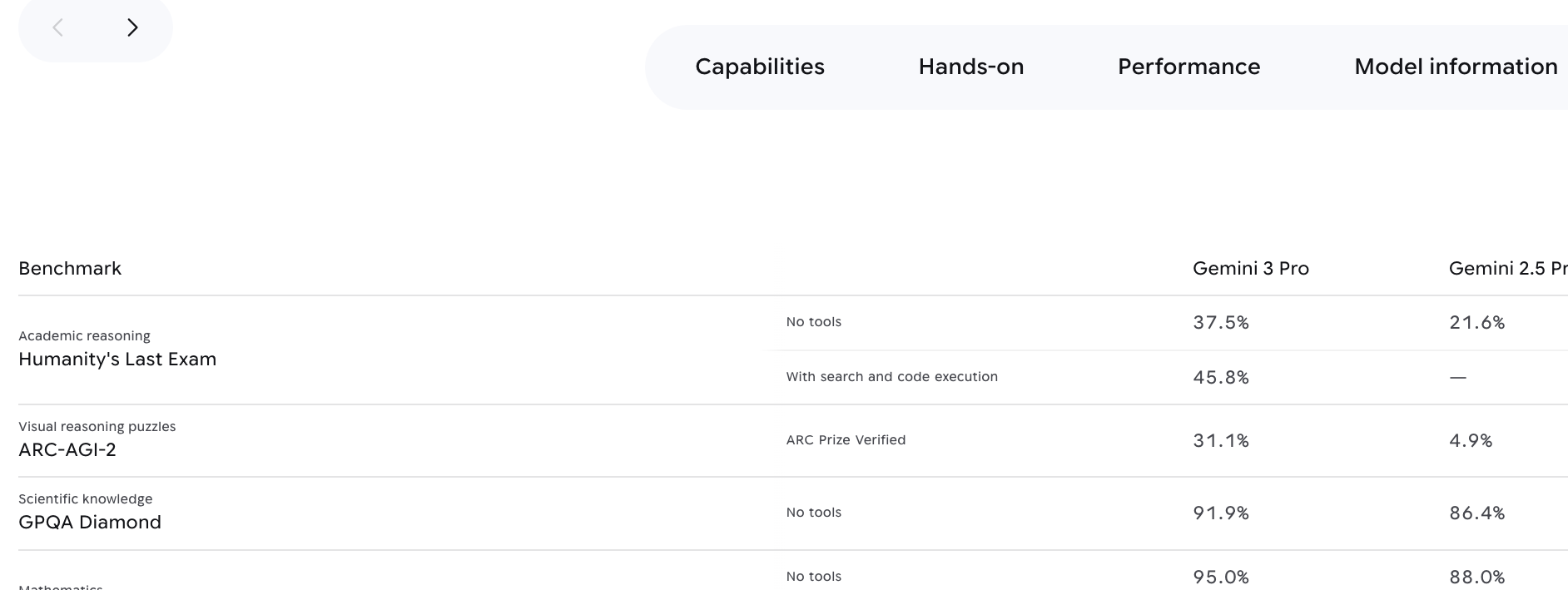Open the Capabilities tab

pyautogui.click(x=760, y=67)
